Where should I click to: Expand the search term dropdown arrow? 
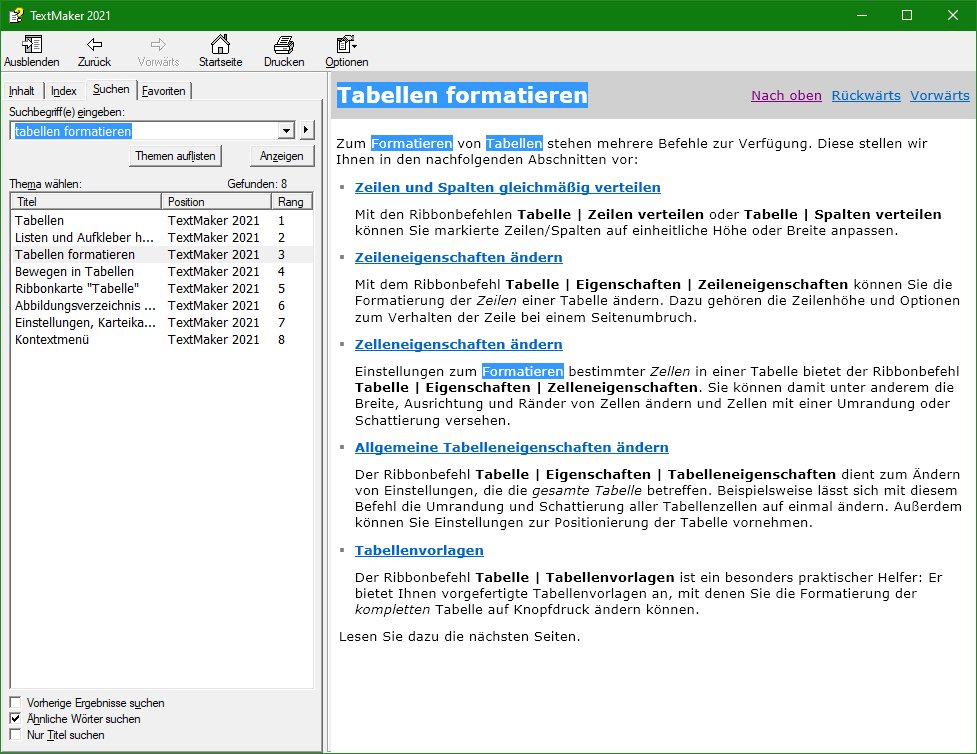tap(286, 131)
